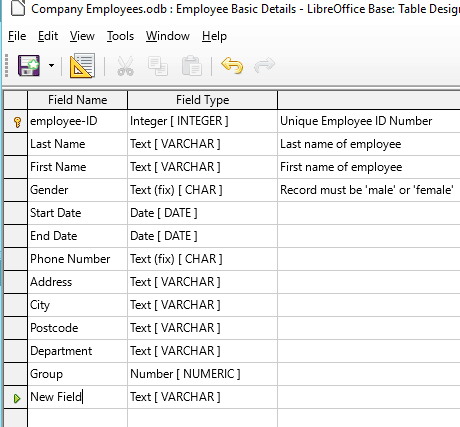Click 'Last name of employee' description
The height and width of the screenshot is (427, 460).
pos(340,144)
